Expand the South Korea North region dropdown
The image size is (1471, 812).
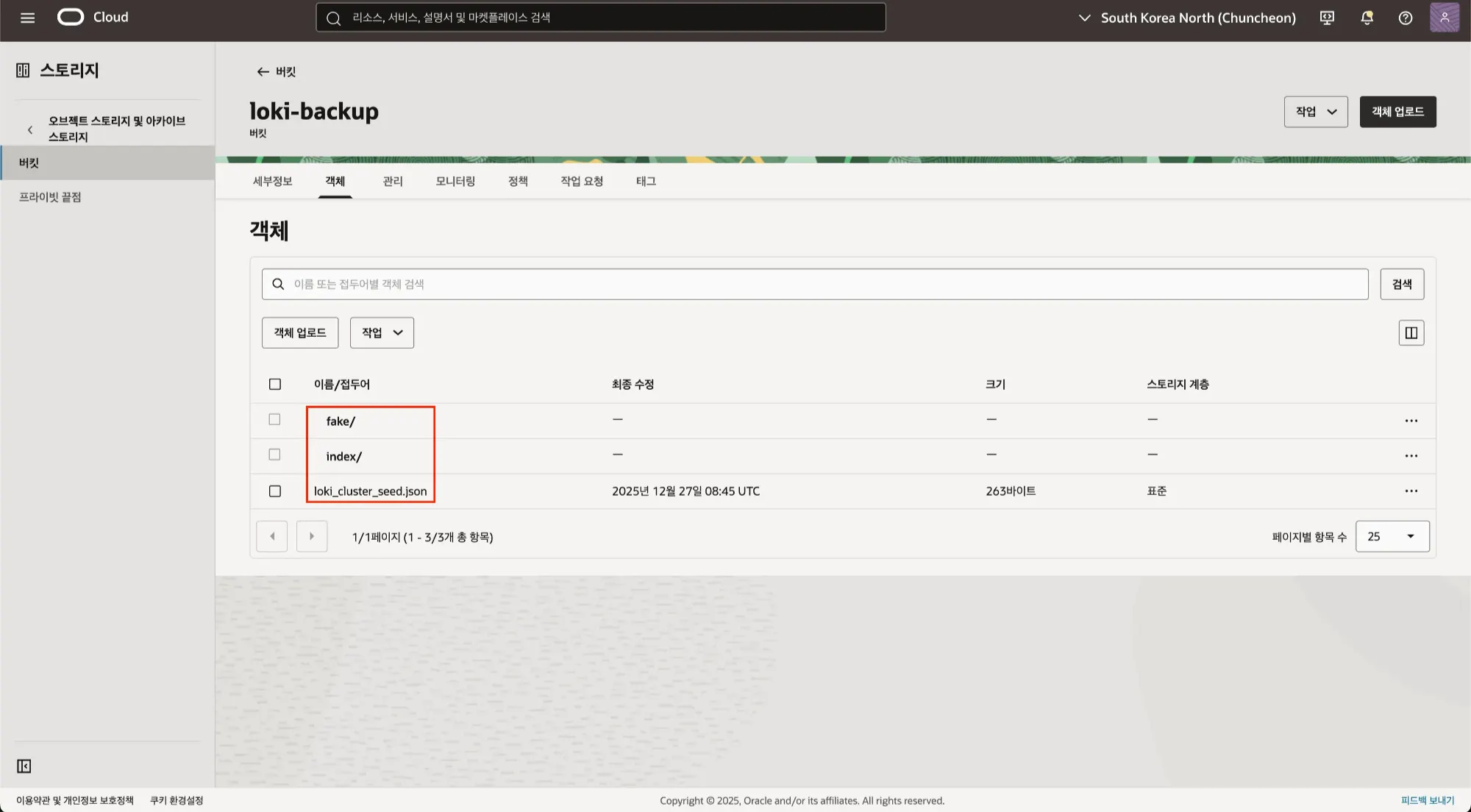pos(1187,18)
